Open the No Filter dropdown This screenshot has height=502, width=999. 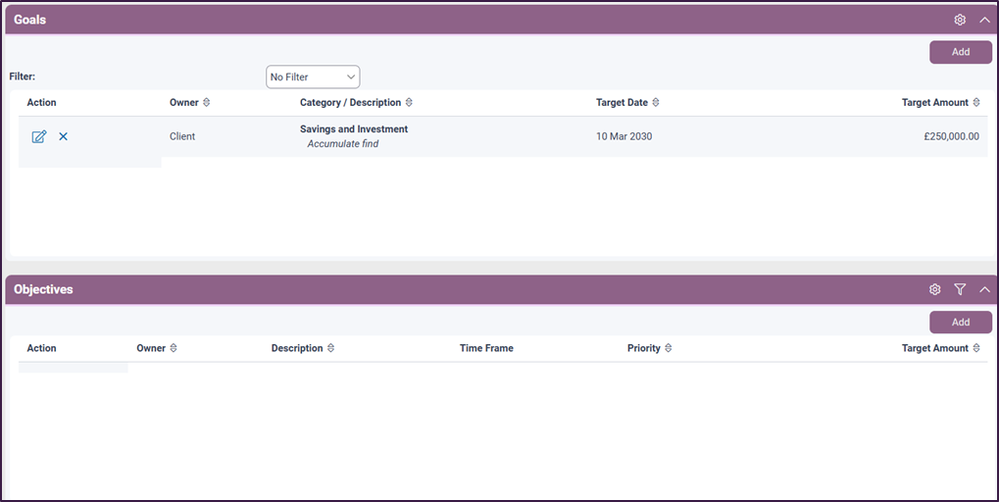point(312,77)
